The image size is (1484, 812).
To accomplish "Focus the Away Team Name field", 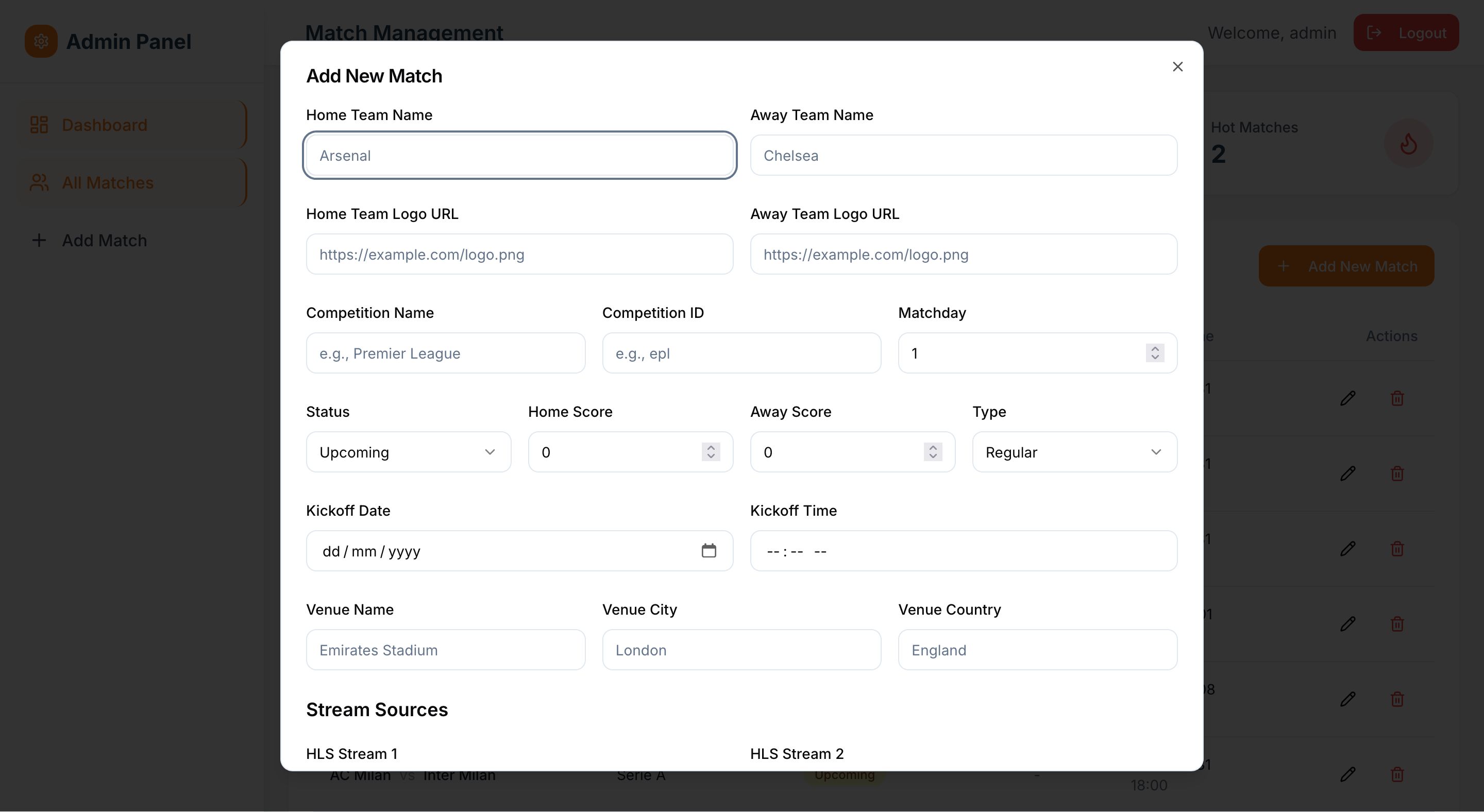I will 963,156.
